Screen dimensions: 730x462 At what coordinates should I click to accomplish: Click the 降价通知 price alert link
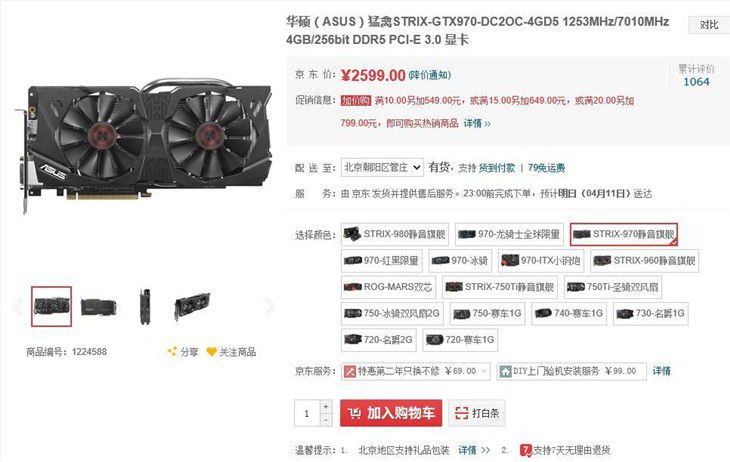(430, 75)
